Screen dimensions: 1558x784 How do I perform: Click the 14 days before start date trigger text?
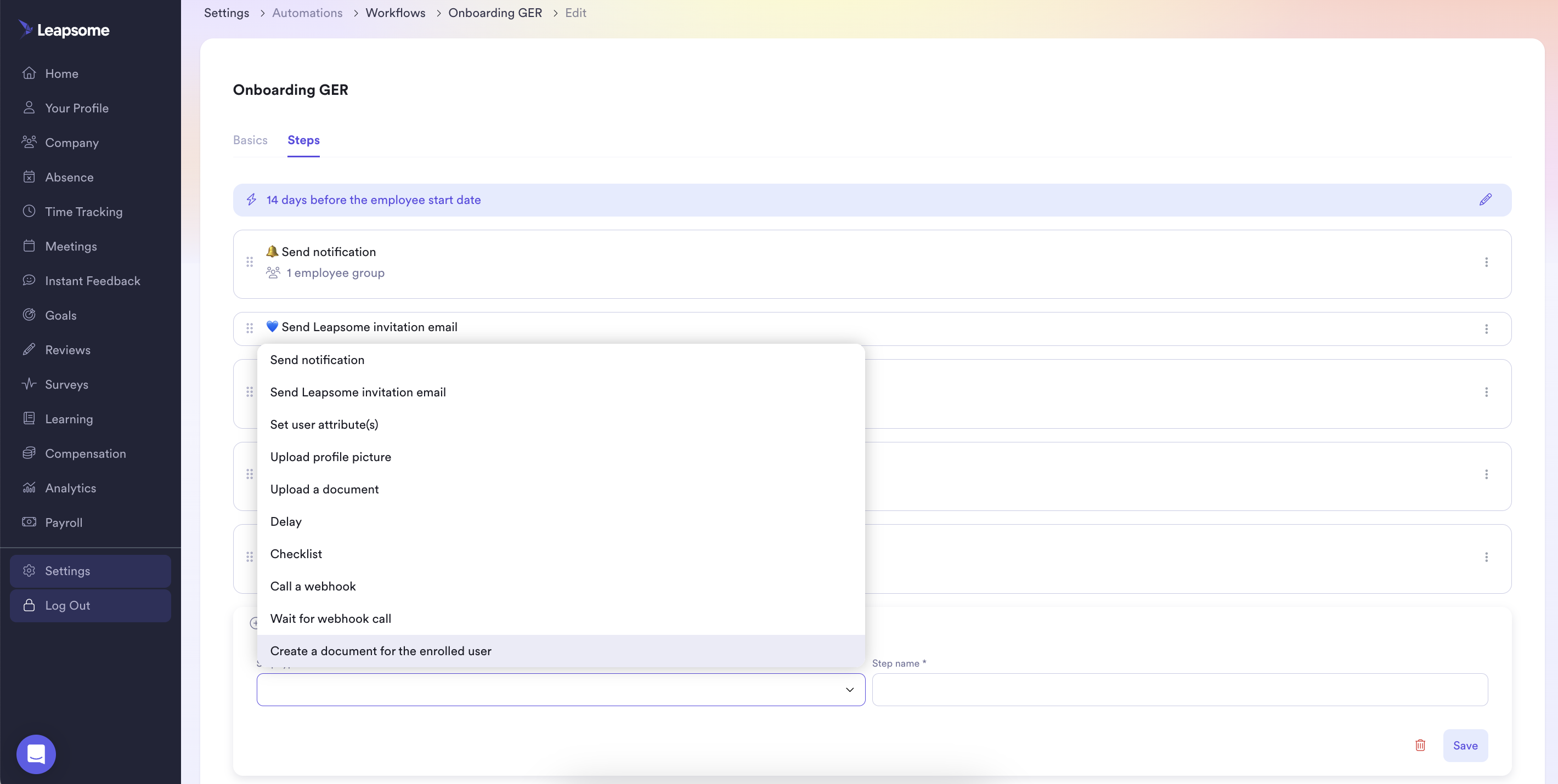[x=374, y=200]
